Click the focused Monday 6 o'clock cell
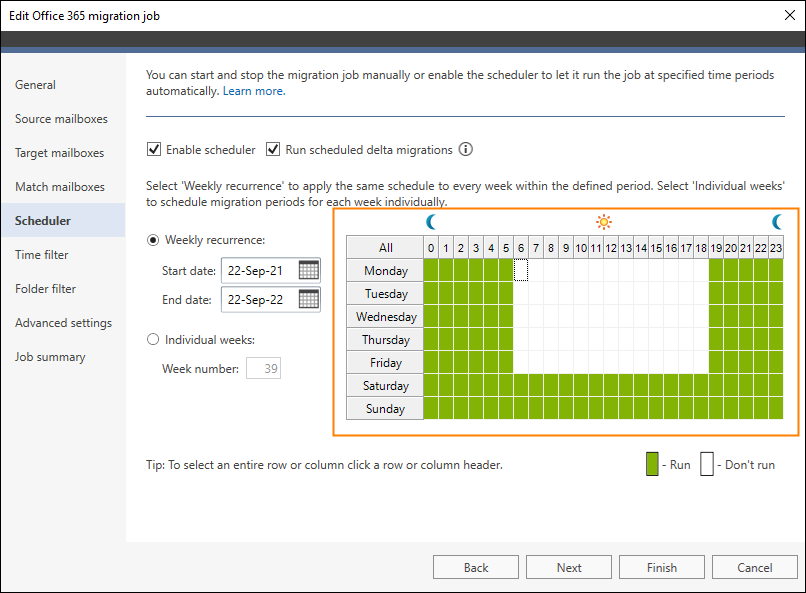The image size is (806, 593). point(521,270)
